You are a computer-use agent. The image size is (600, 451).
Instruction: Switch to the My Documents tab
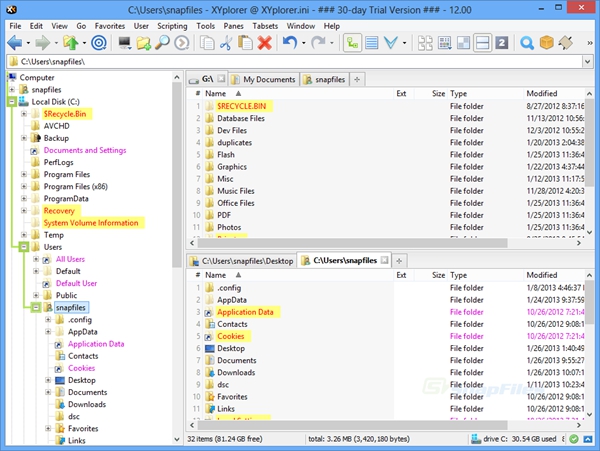click(x=264, y=80)
